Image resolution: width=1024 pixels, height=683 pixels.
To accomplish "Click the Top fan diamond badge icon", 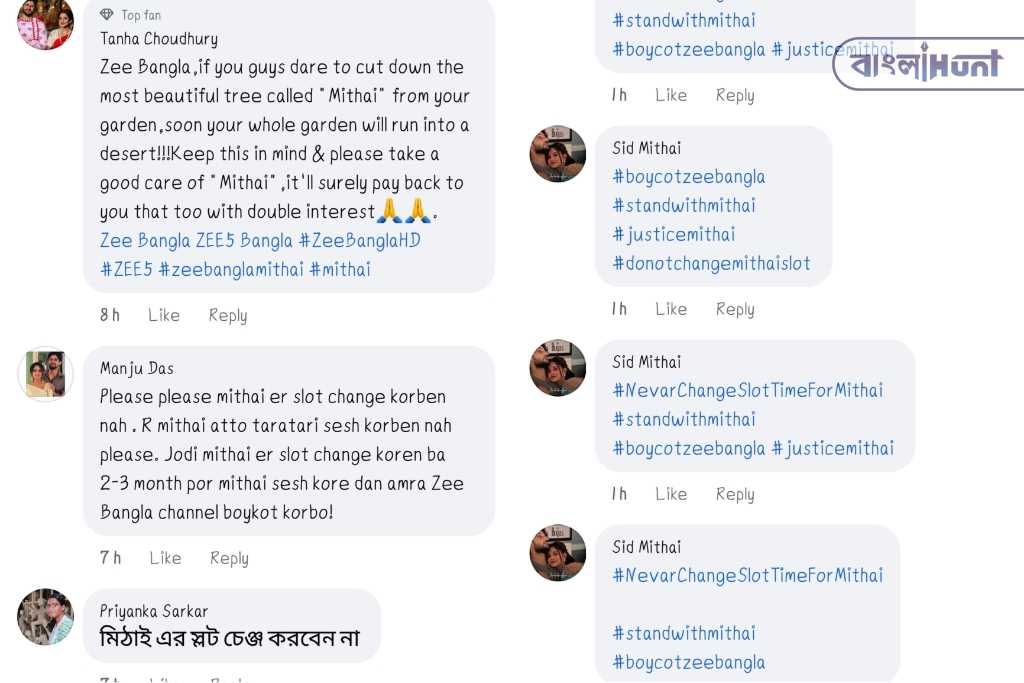I will 106,14.
